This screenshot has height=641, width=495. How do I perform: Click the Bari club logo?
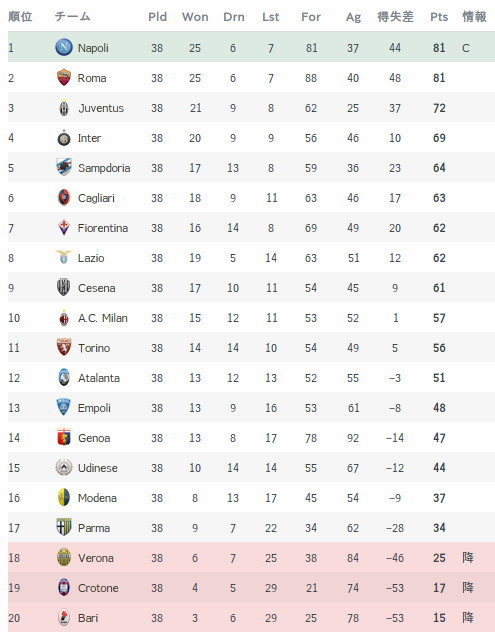click(64, 617)
